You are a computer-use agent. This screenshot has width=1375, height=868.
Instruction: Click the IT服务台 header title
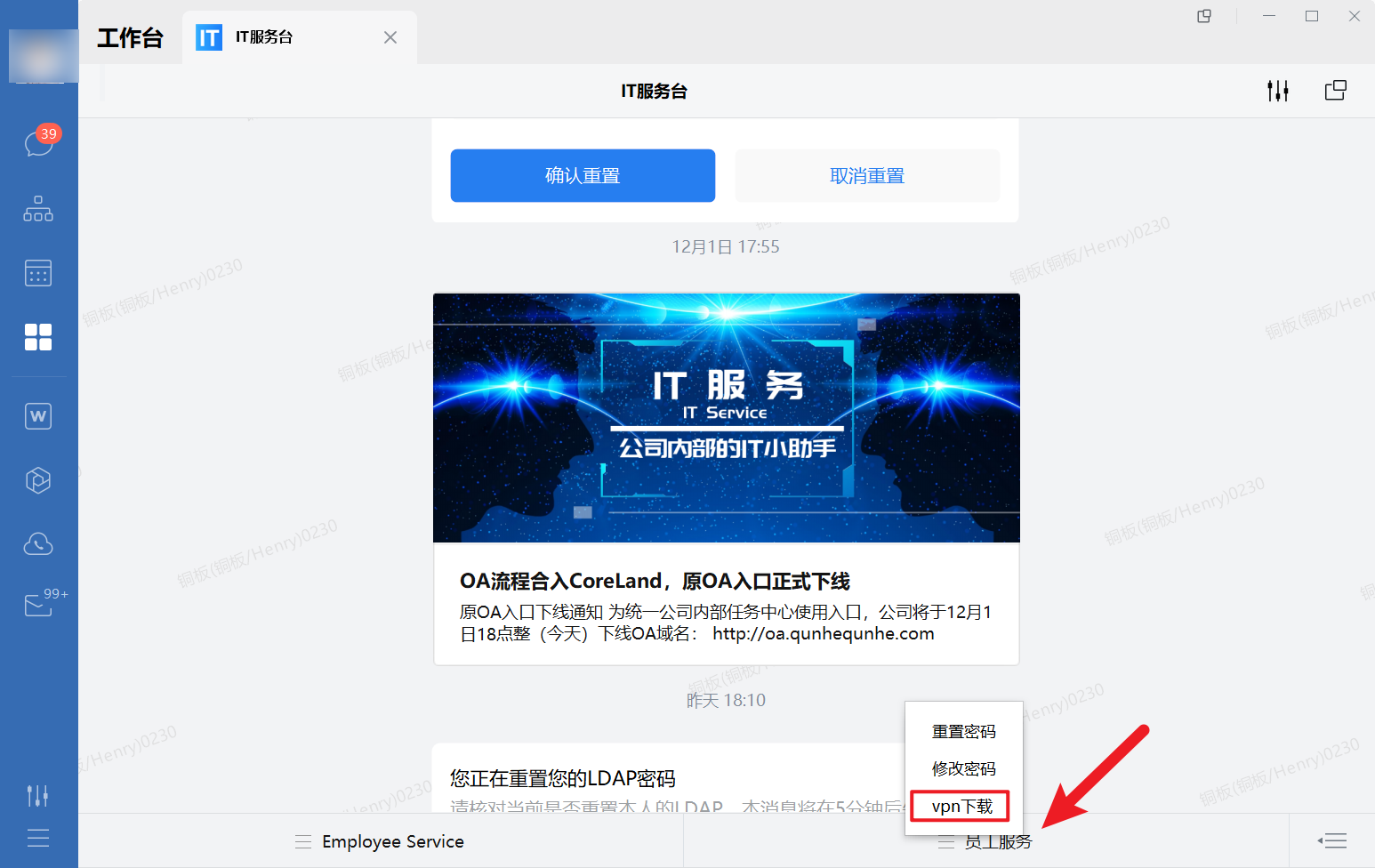[x=655, y=91]
